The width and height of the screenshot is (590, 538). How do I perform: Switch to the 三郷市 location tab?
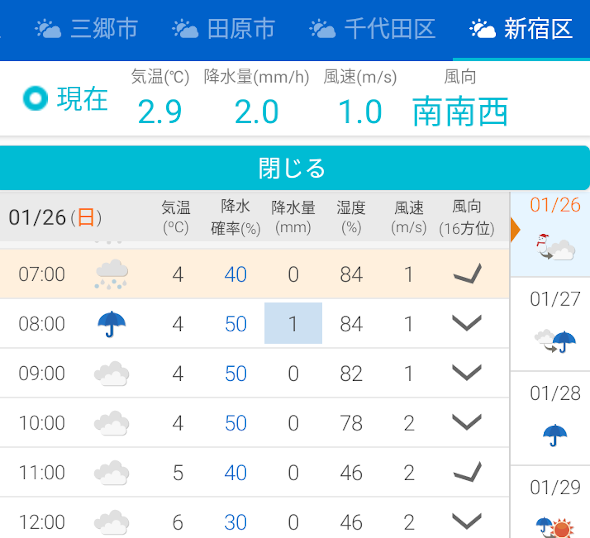(86, 29)
